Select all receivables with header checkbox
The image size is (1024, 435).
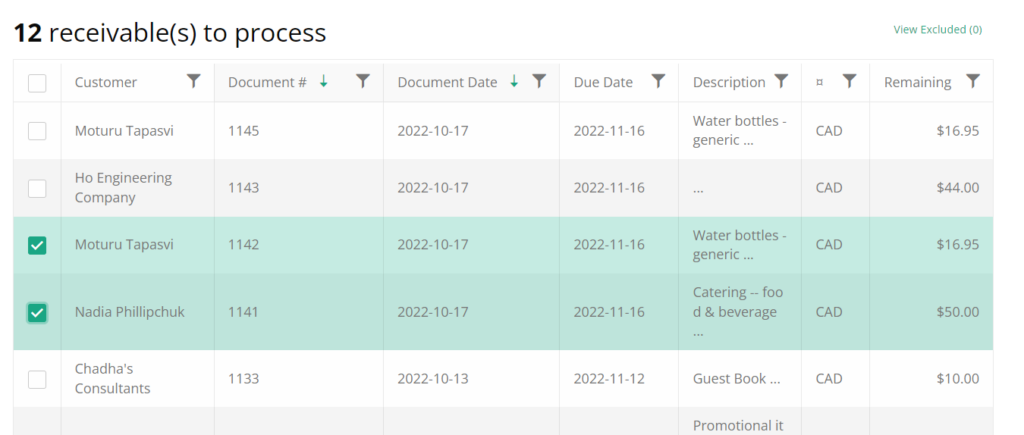[37, 83]
